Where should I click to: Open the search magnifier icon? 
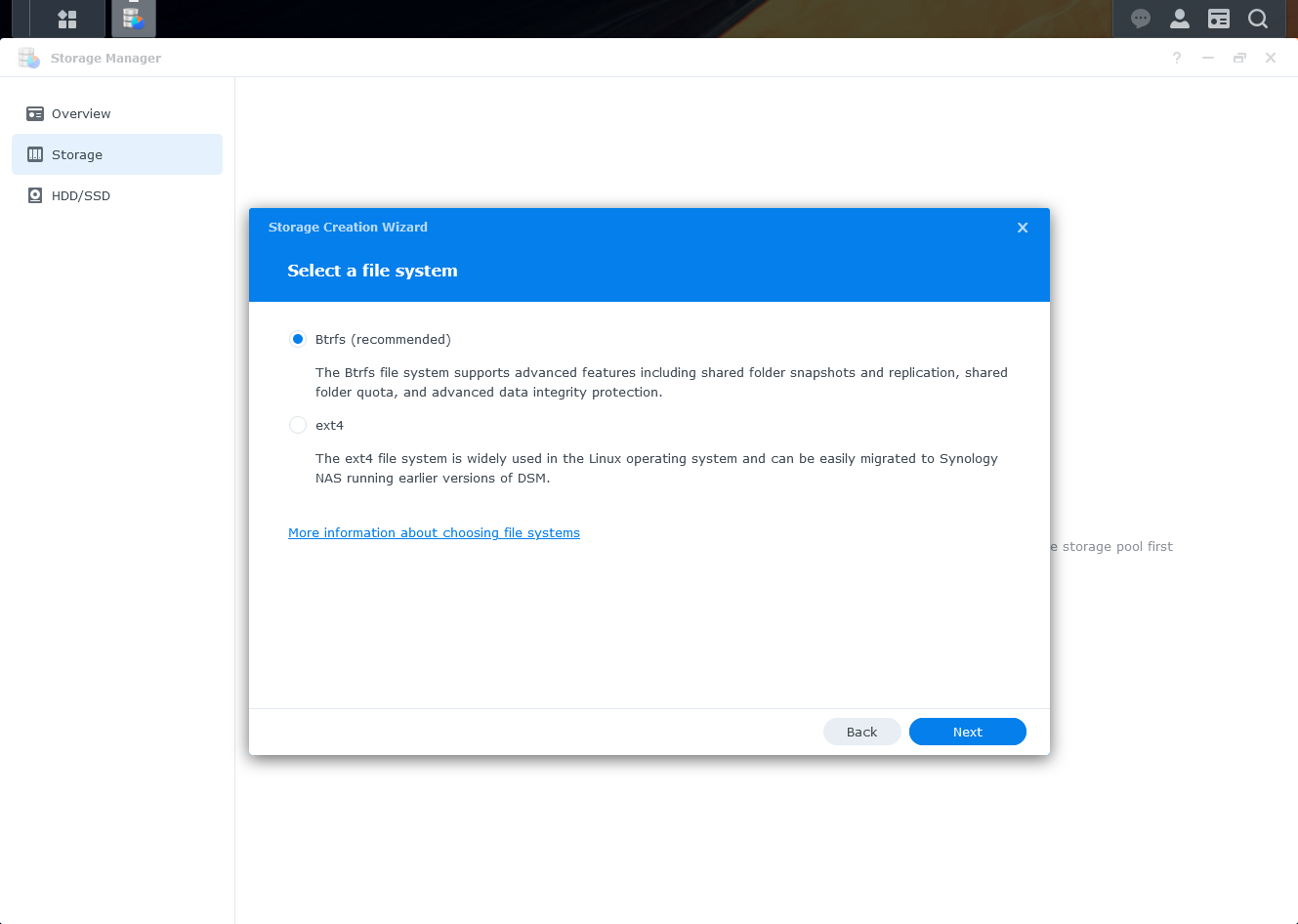click(x=1258, y=19)
